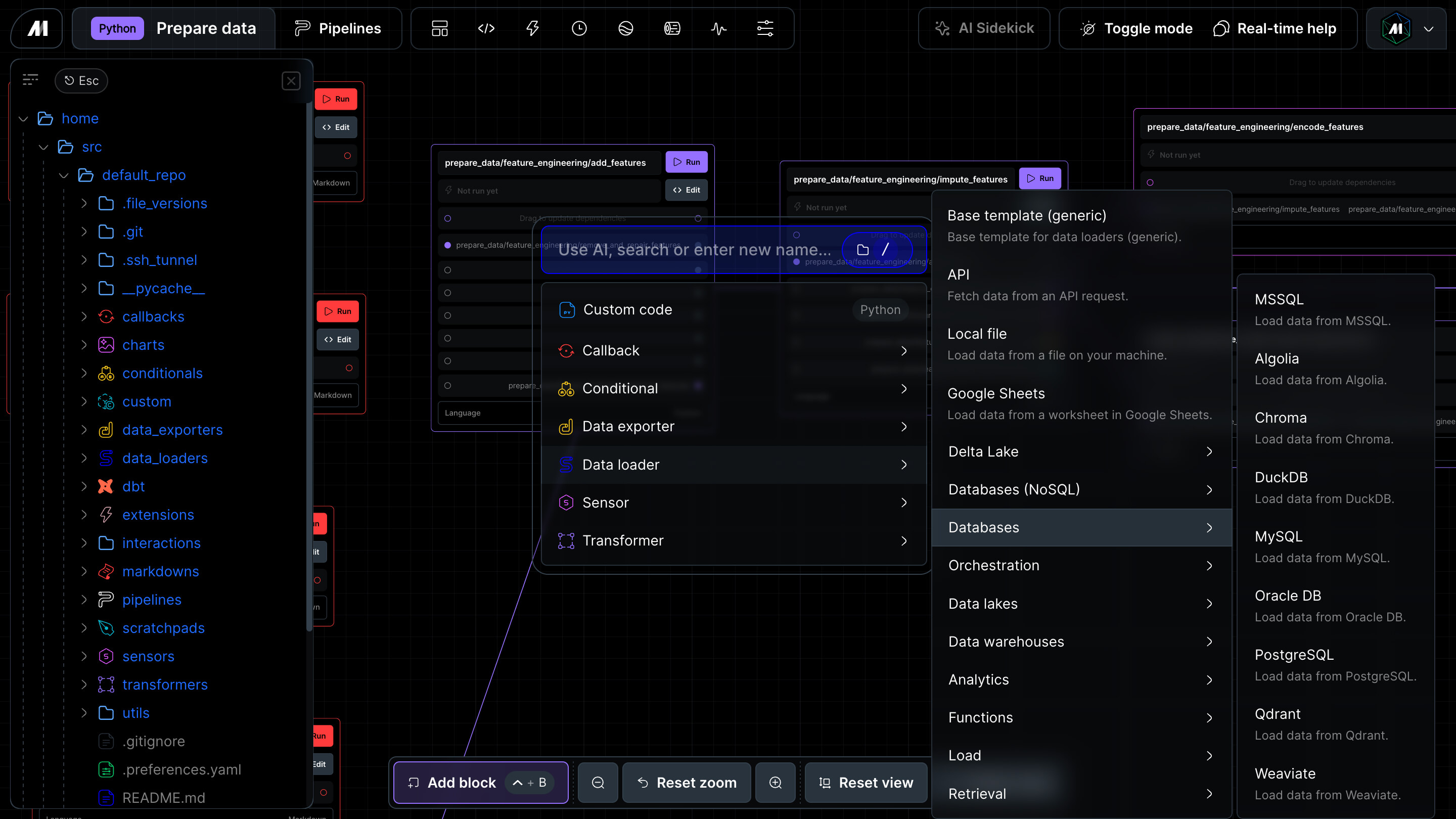This screenshot has width=1456, height=819.
Task: Select the DuckDB loader template
Action: 1336,488
